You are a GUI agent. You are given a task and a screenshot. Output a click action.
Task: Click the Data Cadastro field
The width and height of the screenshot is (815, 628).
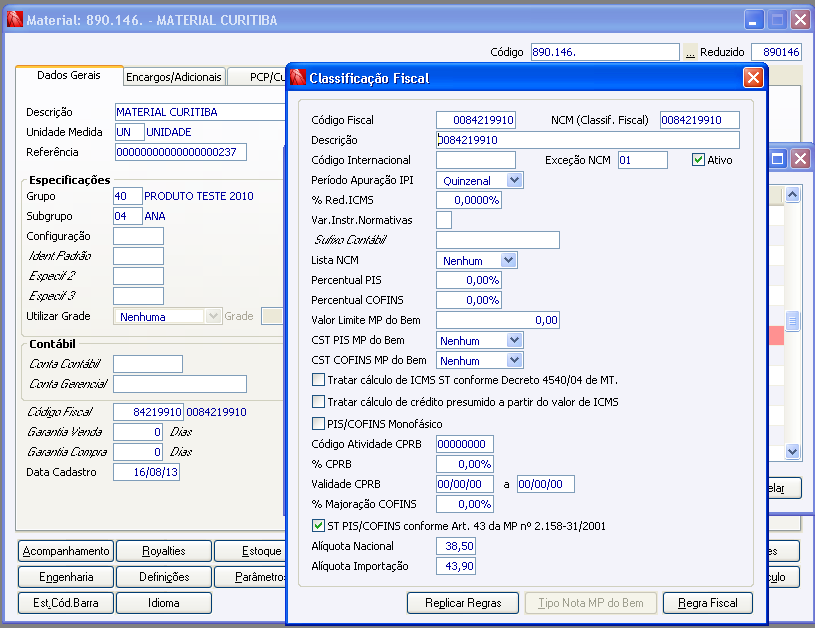pyautogui.click(x=146, y=472)
